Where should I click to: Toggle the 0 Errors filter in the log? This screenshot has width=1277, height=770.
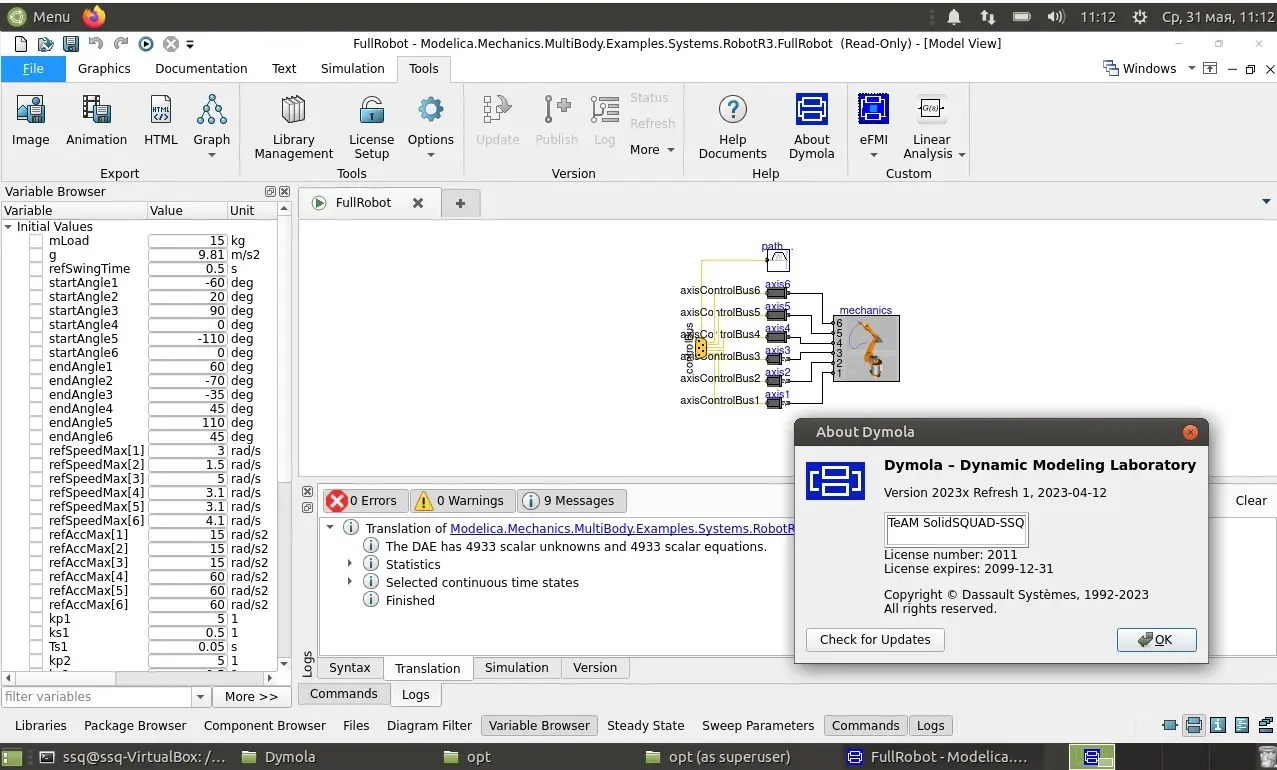point(364,501)
